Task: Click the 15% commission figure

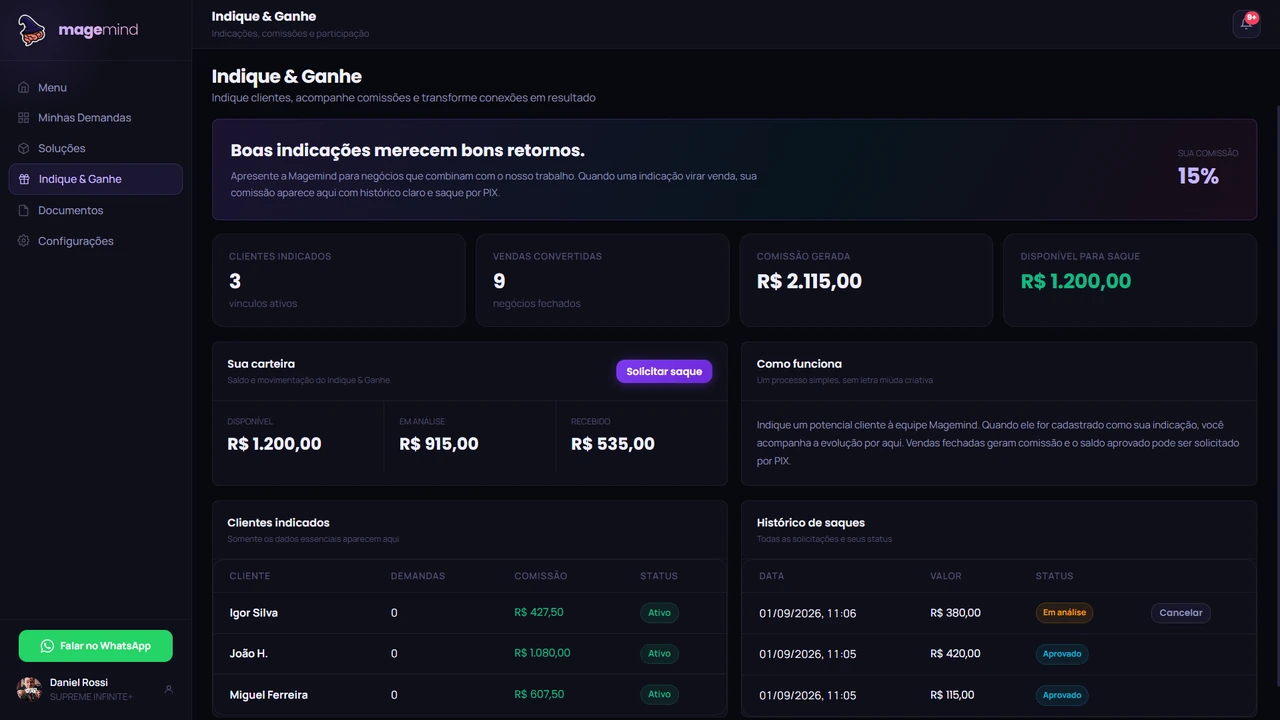Action: (x=1198, y=176)
